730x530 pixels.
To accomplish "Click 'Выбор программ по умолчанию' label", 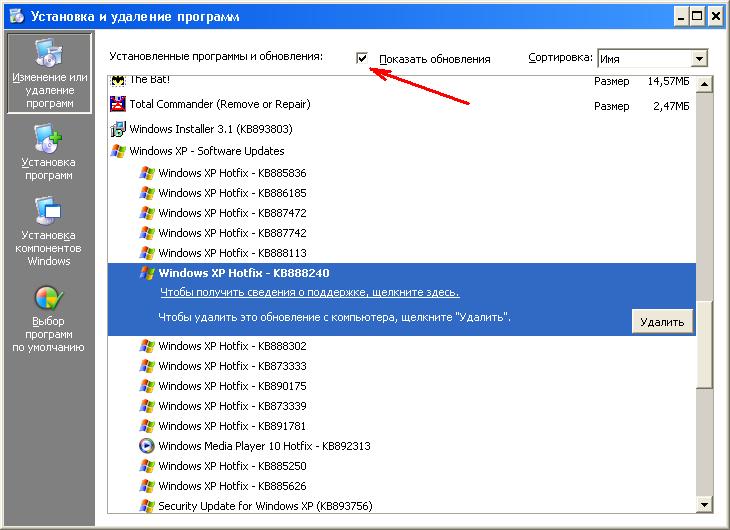I will [48, 334].
